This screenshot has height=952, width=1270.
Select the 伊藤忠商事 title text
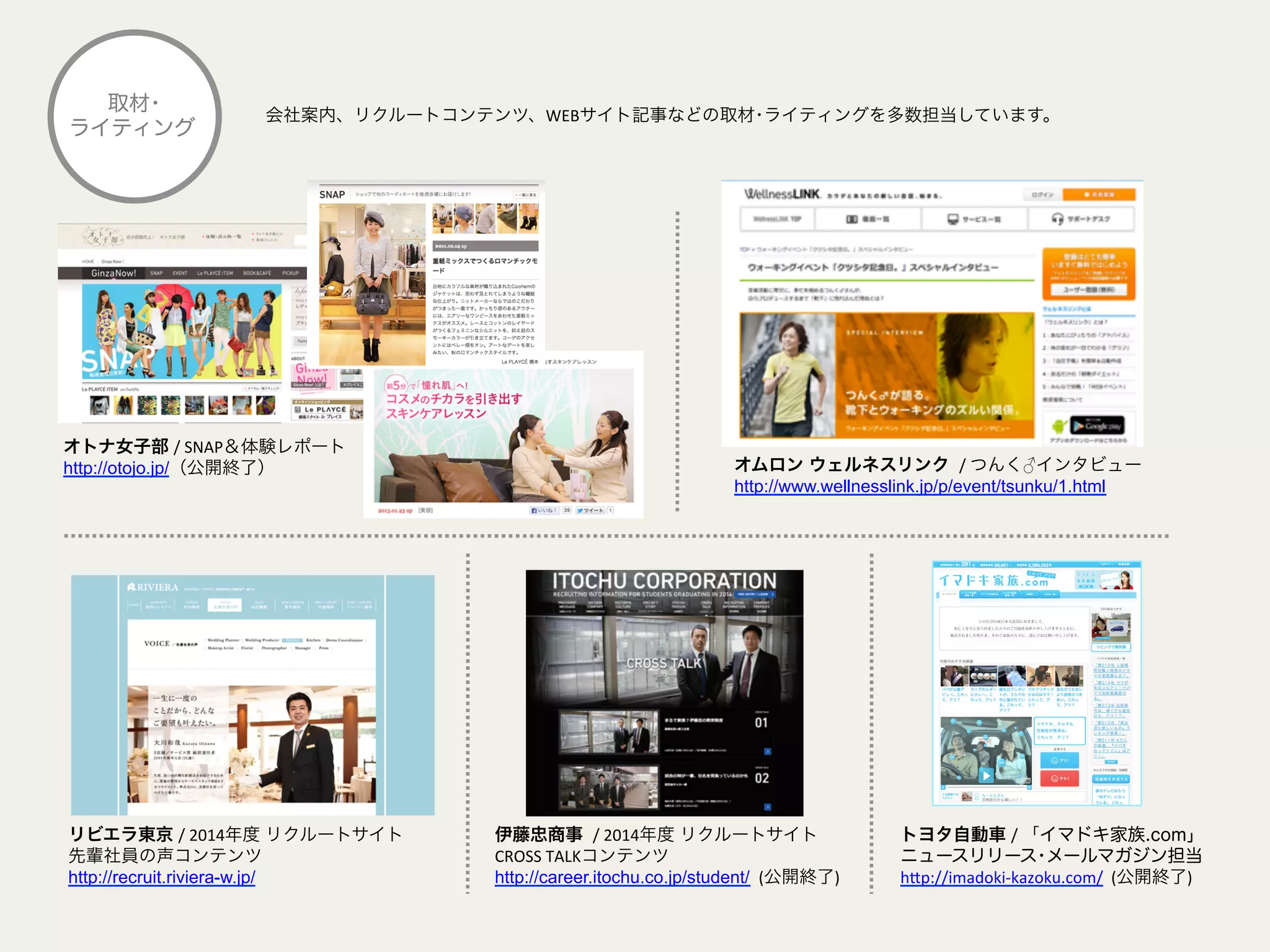539,834
